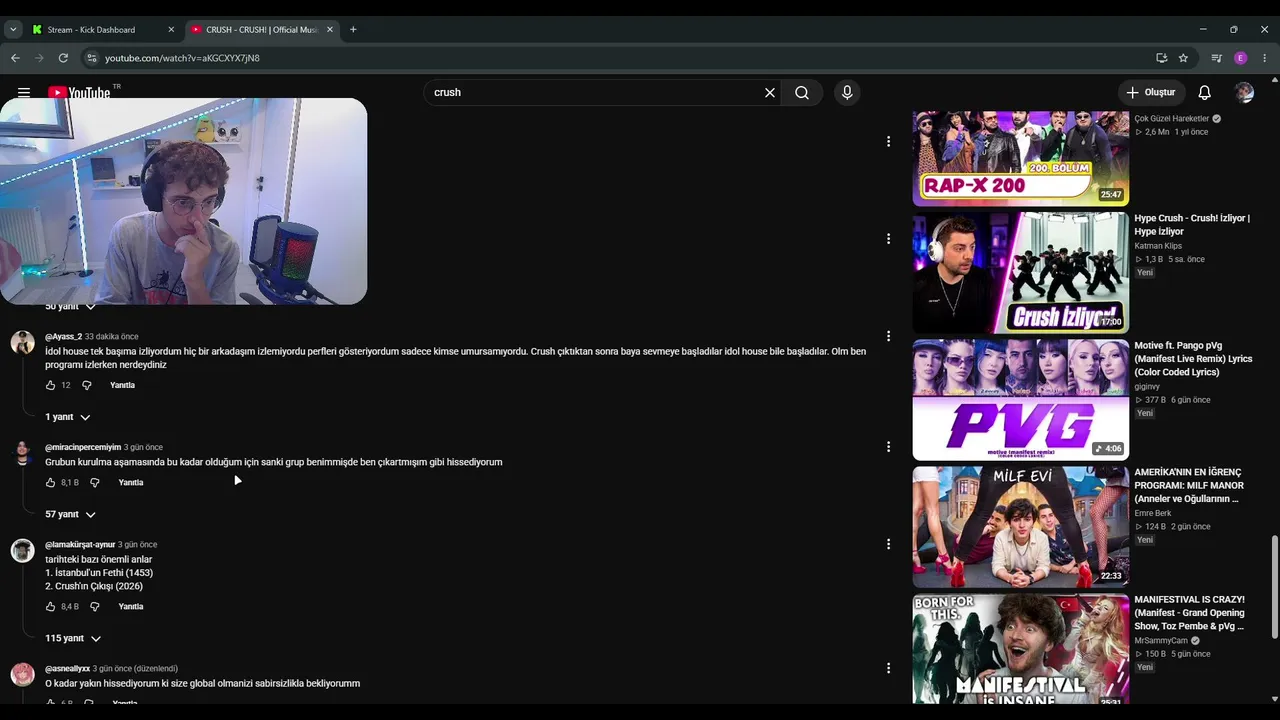Close the Stream - Kick Dashboard tab
The height and width of the screenshot is (720, 1280).
[171, 30]
